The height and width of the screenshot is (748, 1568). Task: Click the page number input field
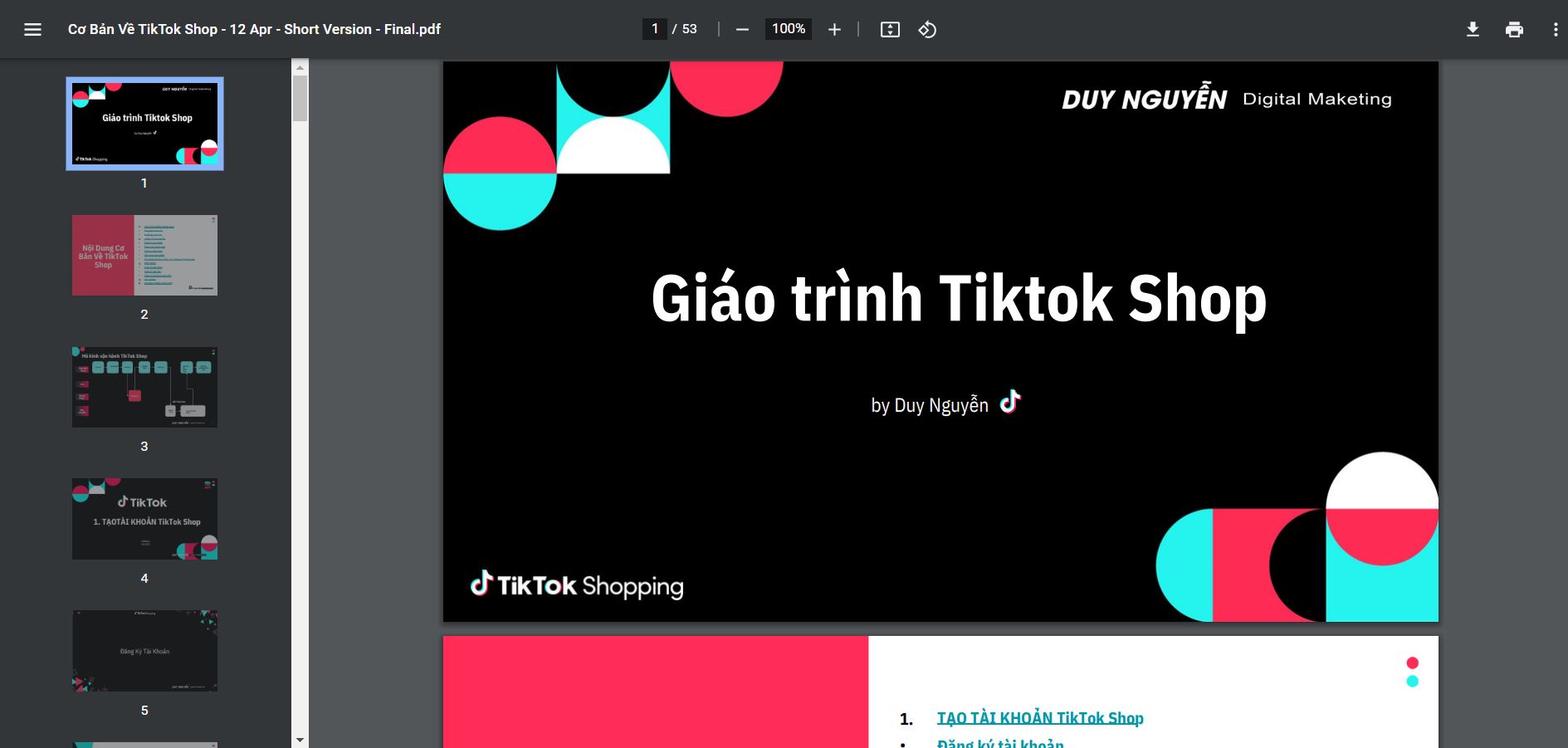[x=654, y=29]
